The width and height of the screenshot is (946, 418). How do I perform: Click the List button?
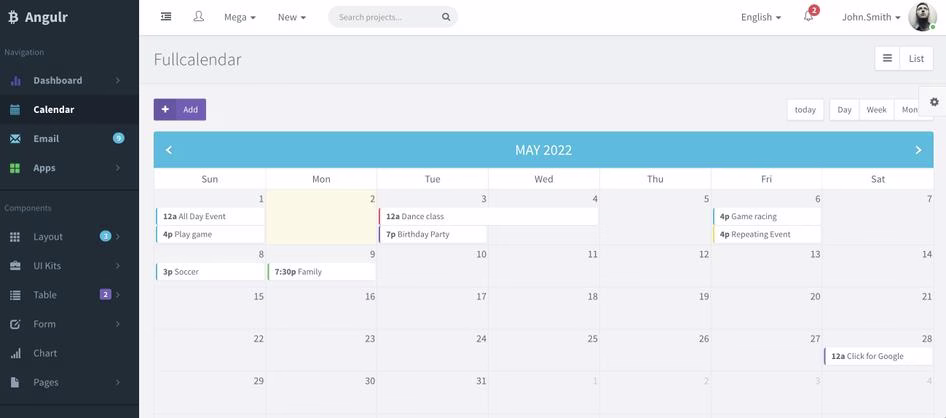click(x=916, y=59)
